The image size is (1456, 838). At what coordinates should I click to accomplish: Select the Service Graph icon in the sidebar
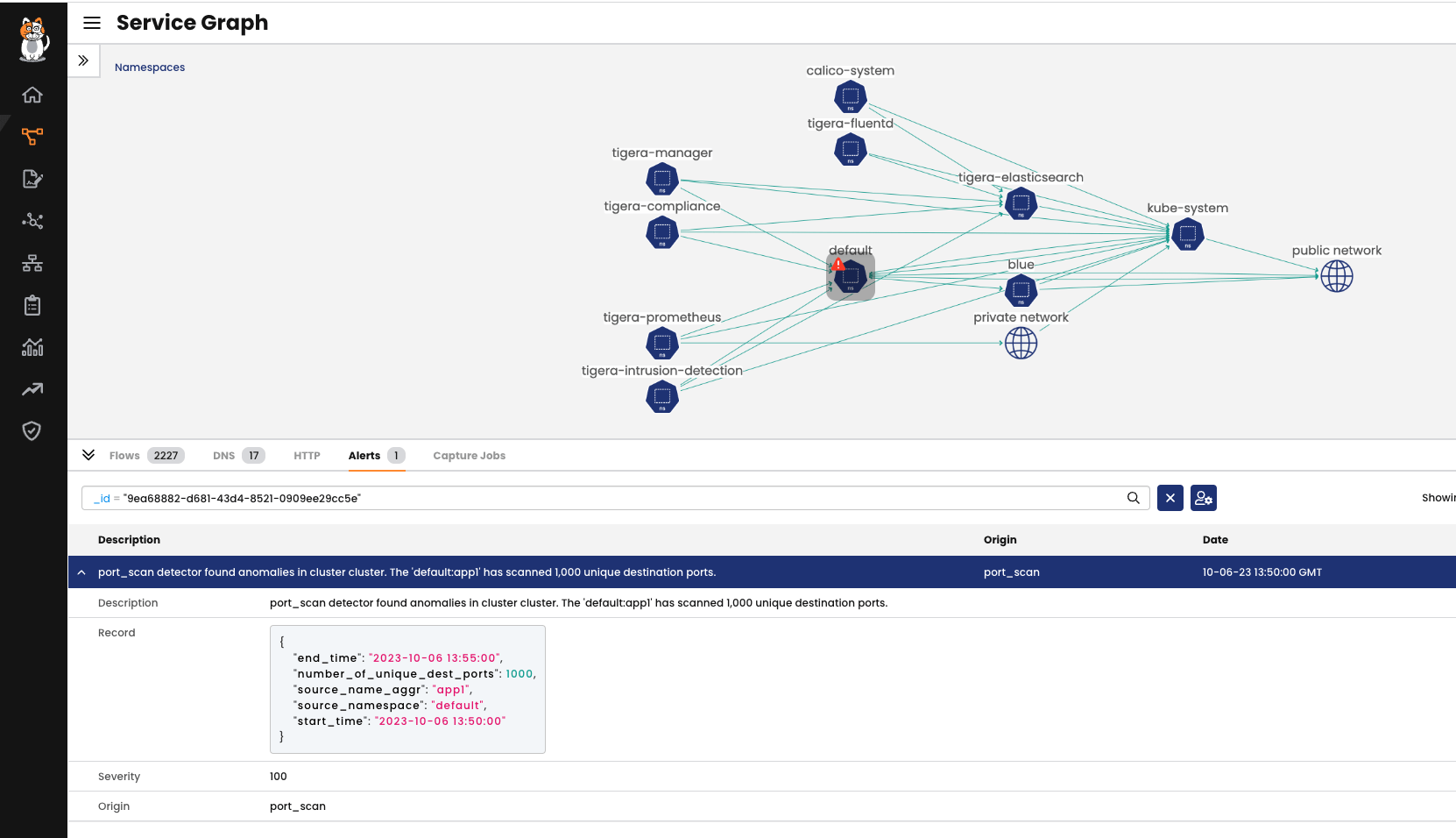32,137
